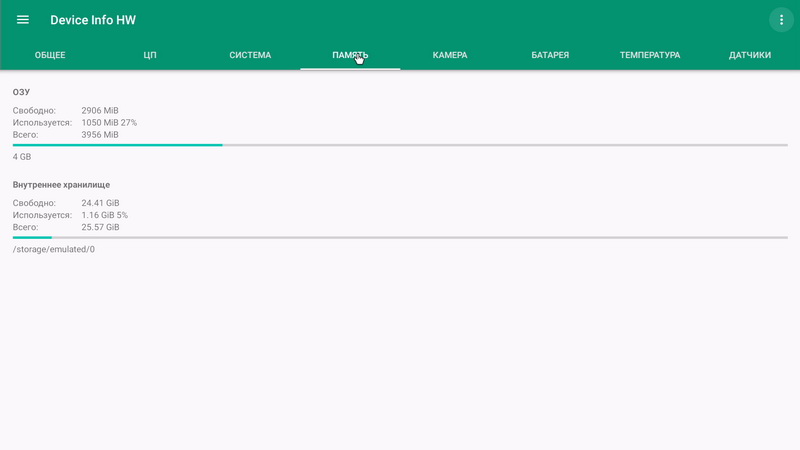Click the Внутреннее хранилище heading
The image size is (800, 450).
[x=61, y=185]
